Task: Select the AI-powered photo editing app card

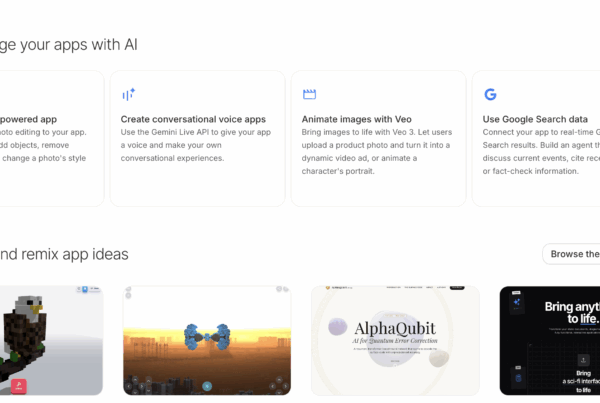Action: pyautogui.click(x=50, y=138)
